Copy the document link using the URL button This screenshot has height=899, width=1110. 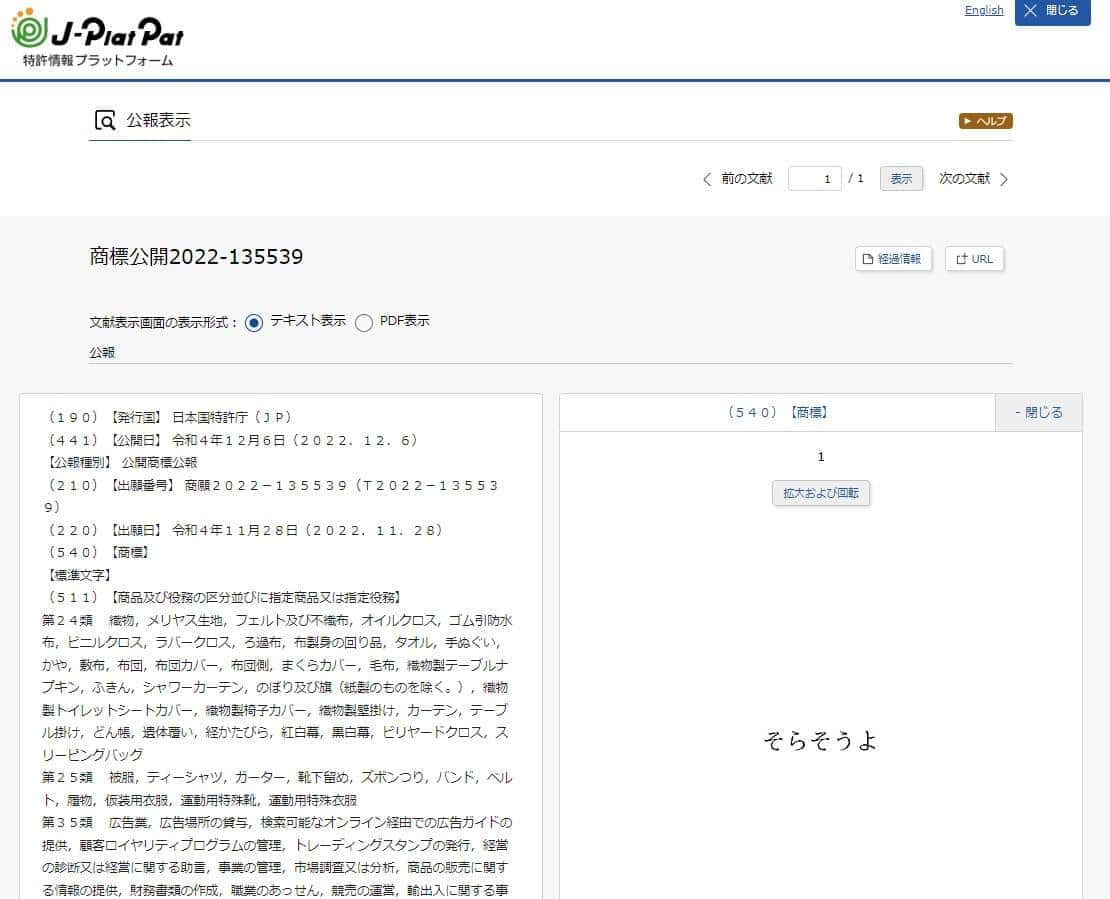click(974, 258)
